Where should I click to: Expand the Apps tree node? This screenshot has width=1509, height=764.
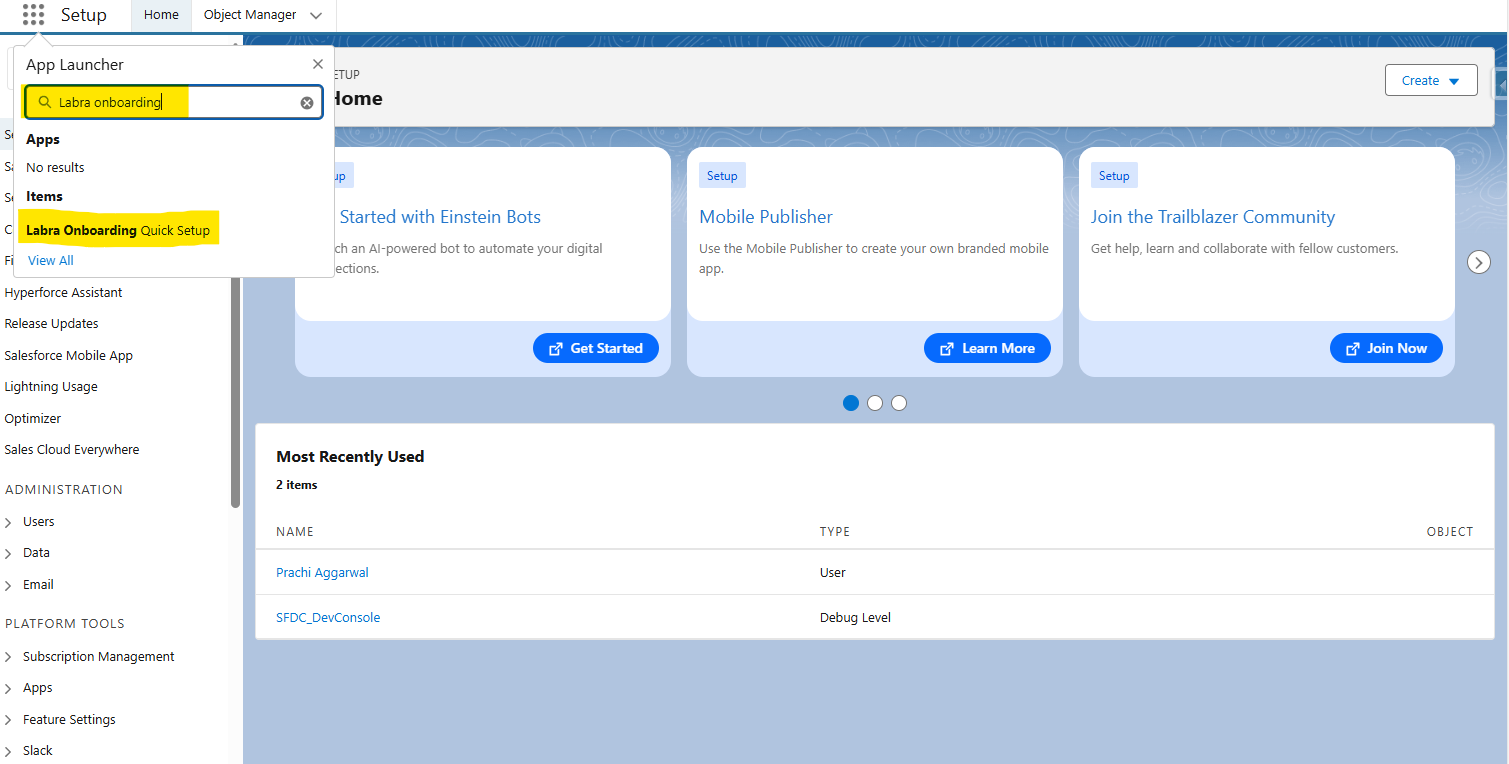[x=9, y=688]
